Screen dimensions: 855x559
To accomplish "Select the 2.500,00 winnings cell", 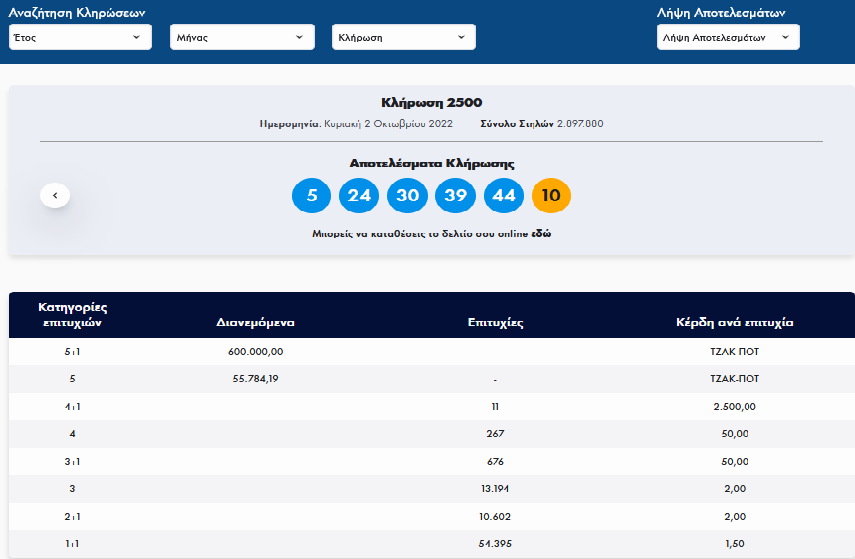I will click(x=734, y=407).
